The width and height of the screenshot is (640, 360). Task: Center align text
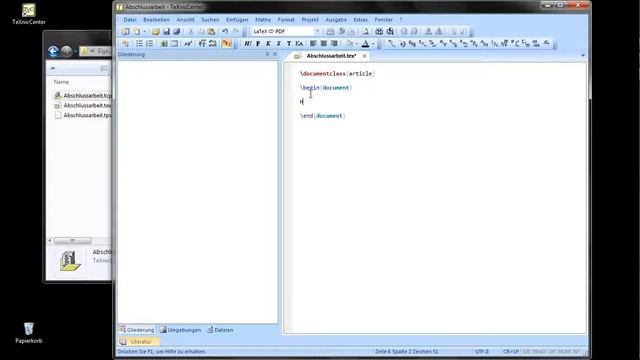[324, 43]
